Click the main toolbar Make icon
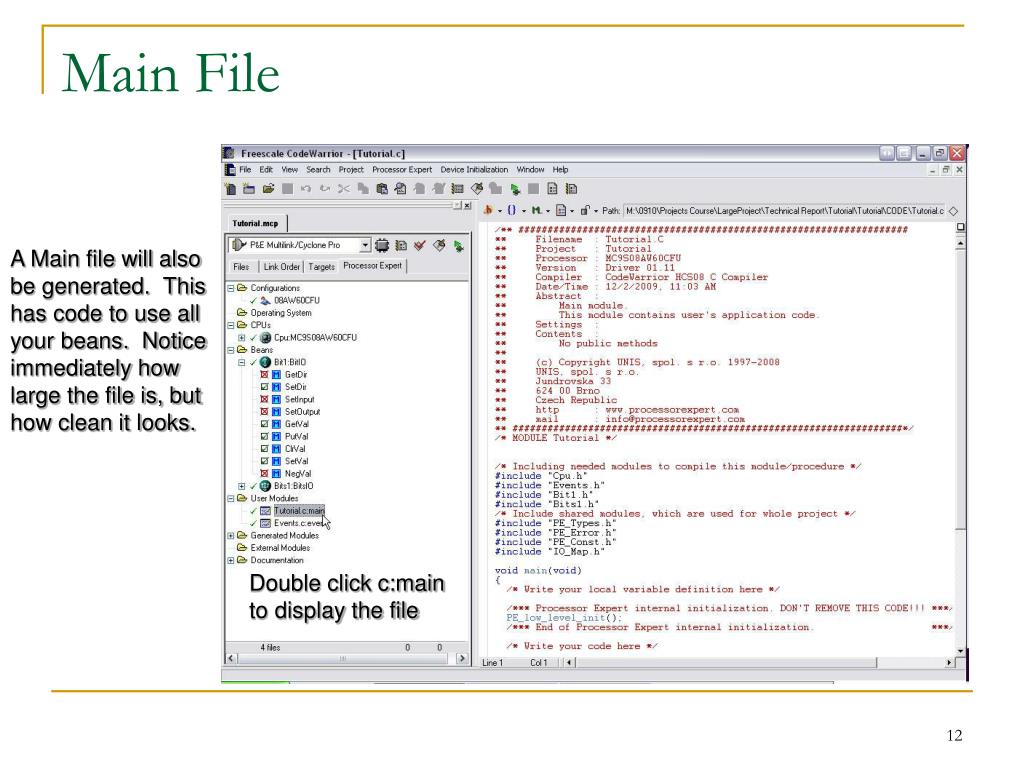Screen dimensions: 1024x768 477,189
